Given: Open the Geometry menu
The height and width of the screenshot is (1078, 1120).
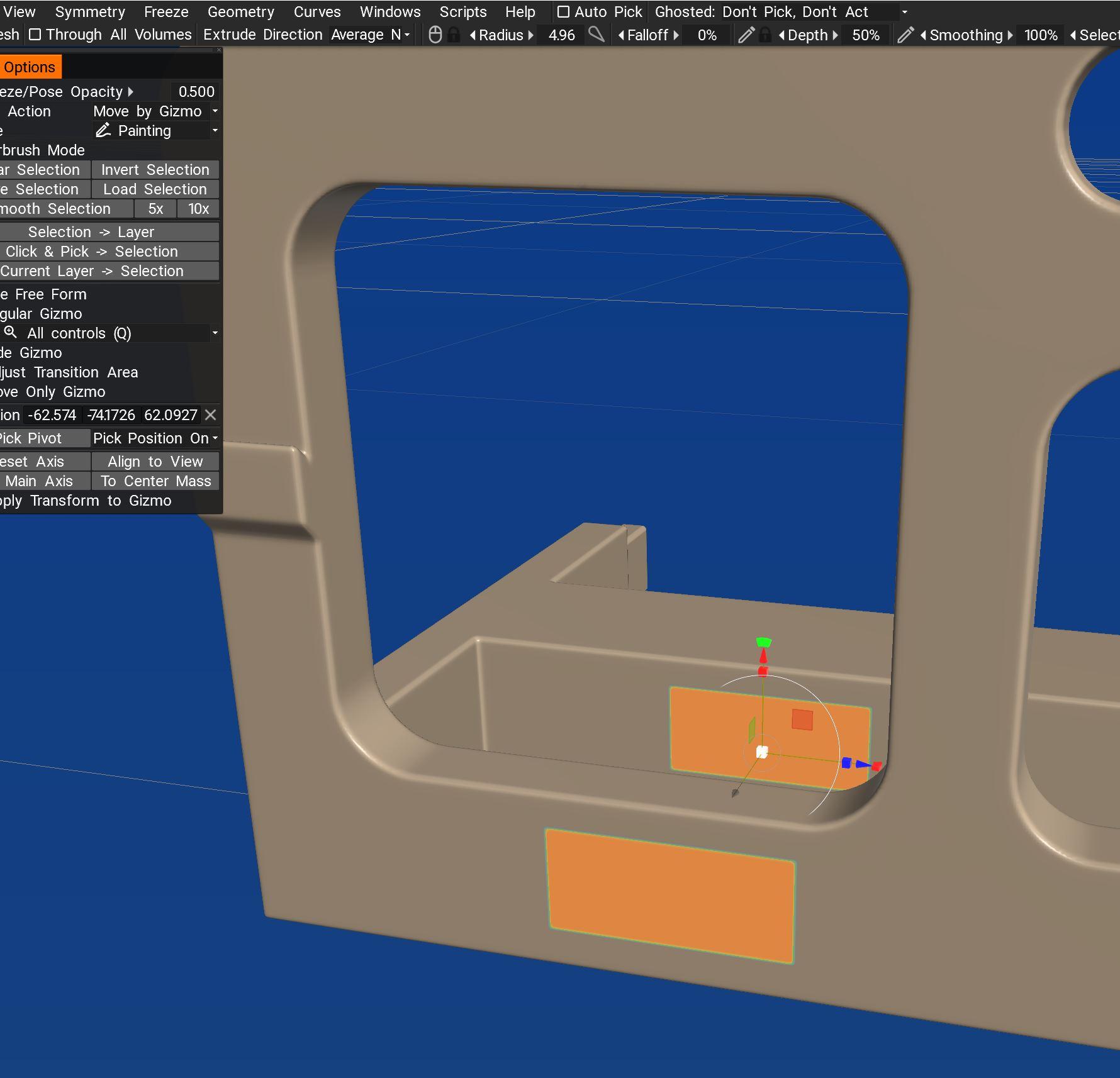Looking at the screenshot, I should click(240, 12).
